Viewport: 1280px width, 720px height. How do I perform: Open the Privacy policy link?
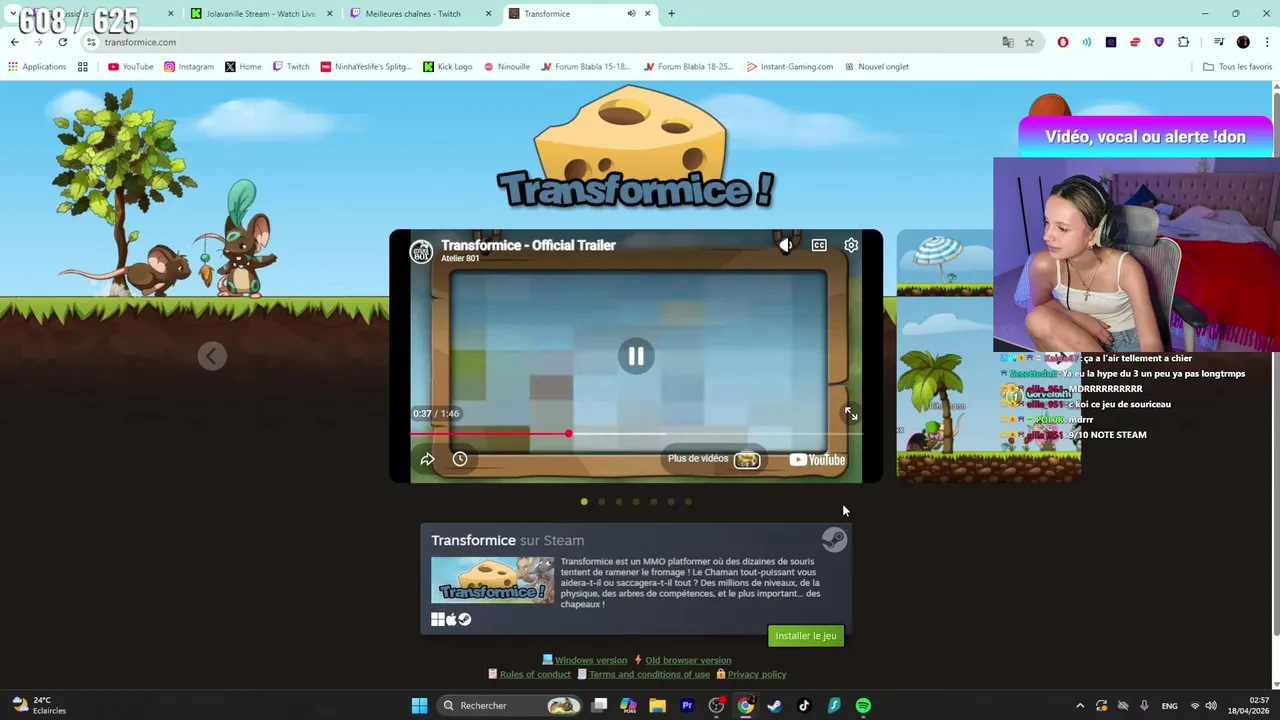(x=757, y=674)
